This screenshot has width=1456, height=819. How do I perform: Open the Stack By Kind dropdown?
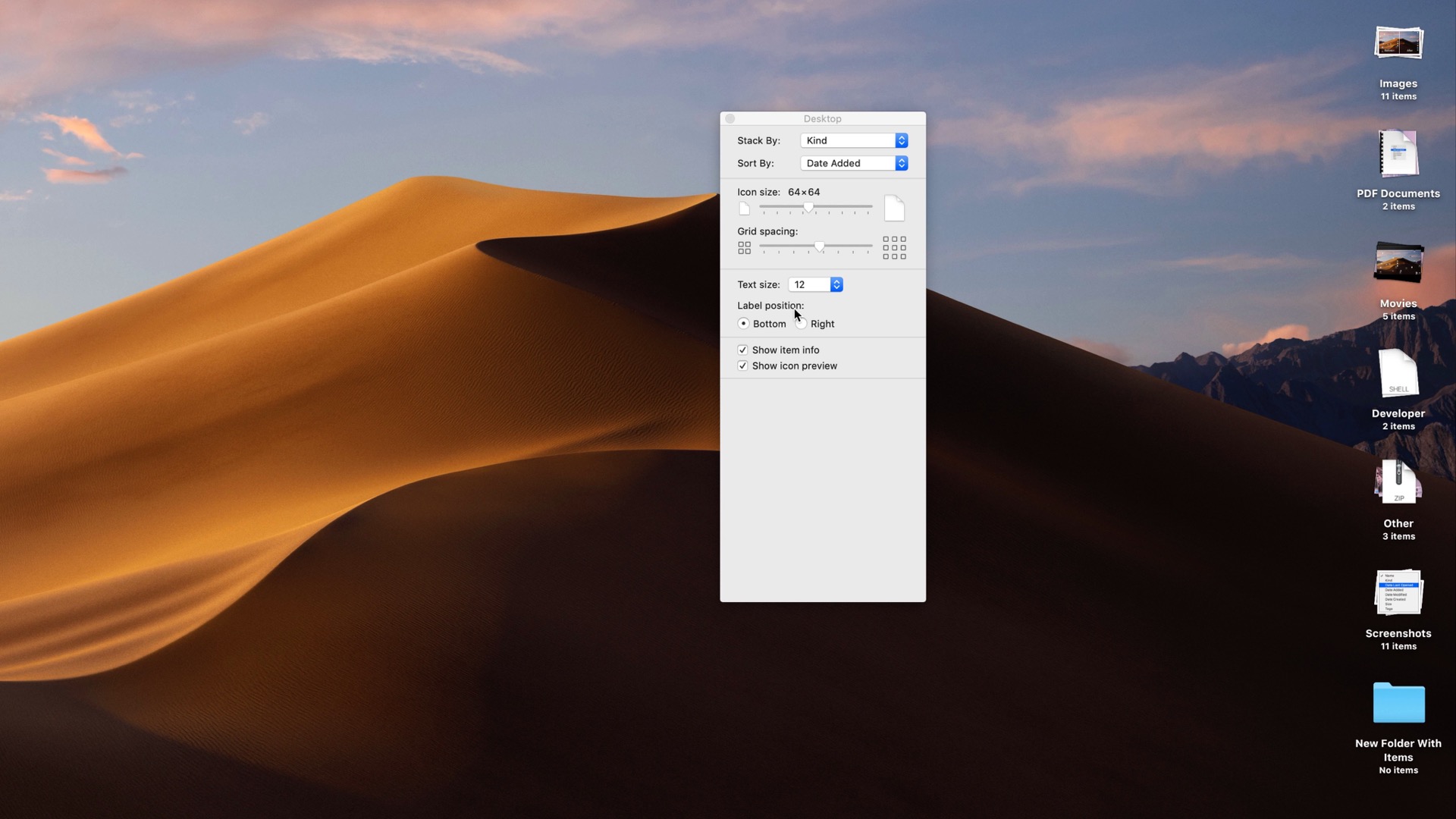(x=854, y=140)
